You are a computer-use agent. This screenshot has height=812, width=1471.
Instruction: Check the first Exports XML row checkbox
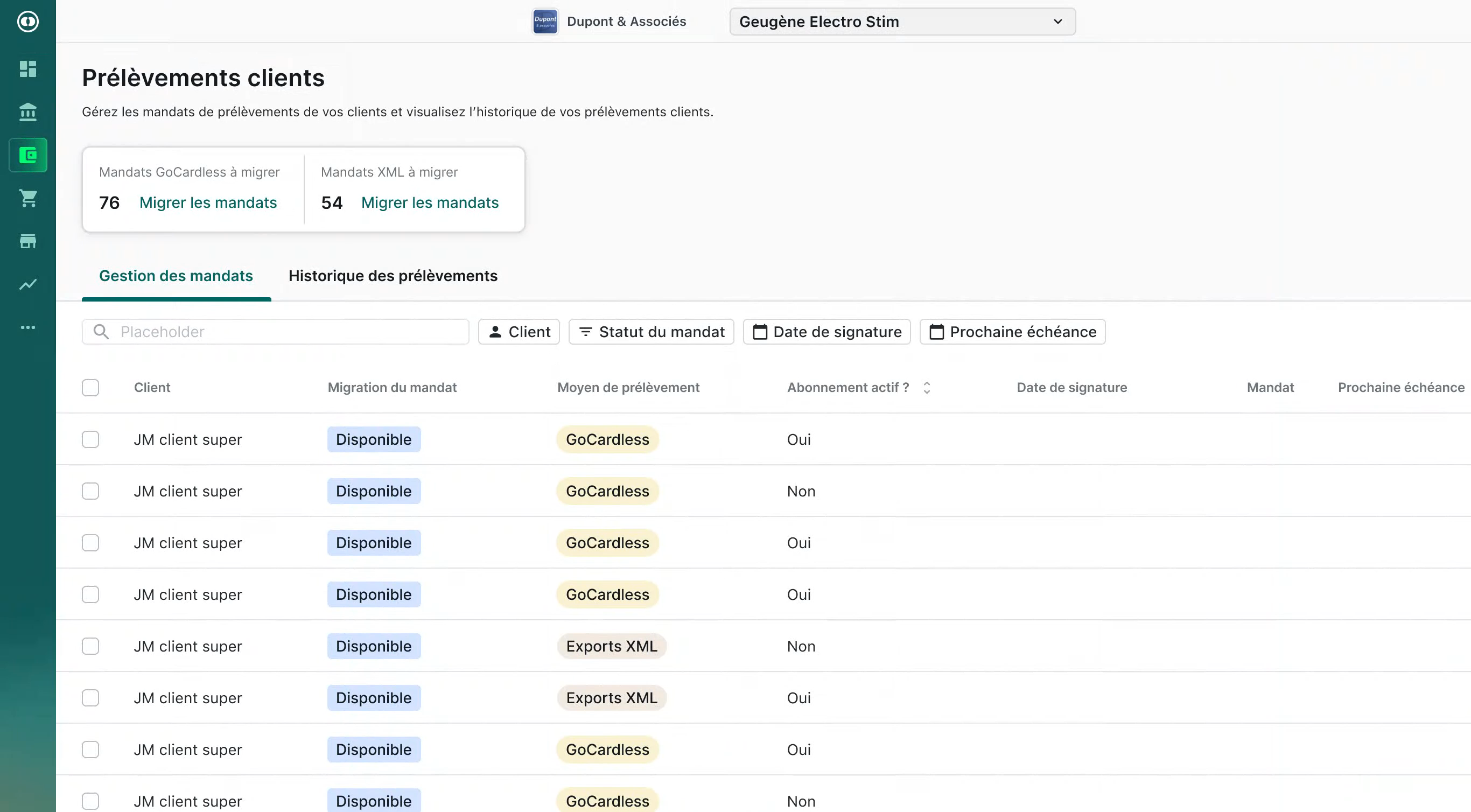tap(90, 646)
